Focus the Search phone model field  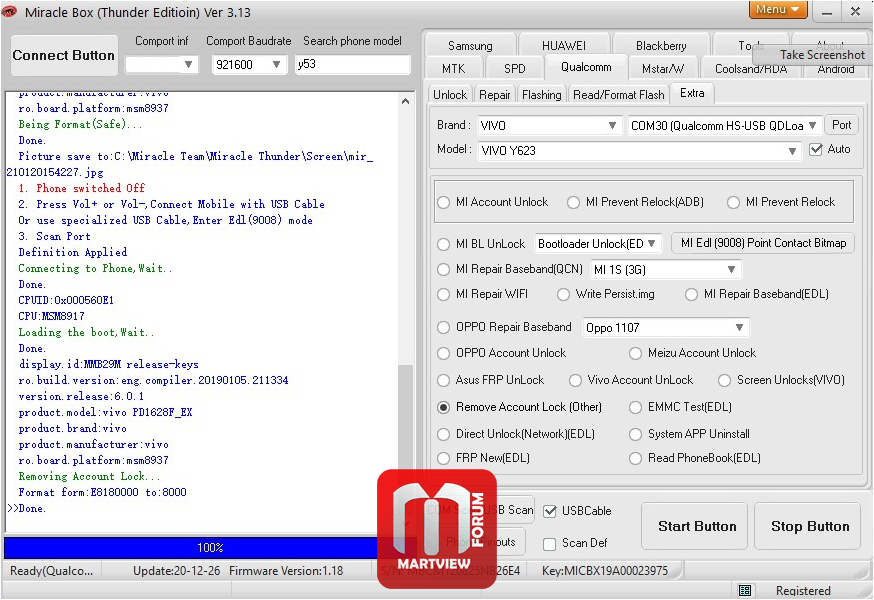tap(352, 64)
